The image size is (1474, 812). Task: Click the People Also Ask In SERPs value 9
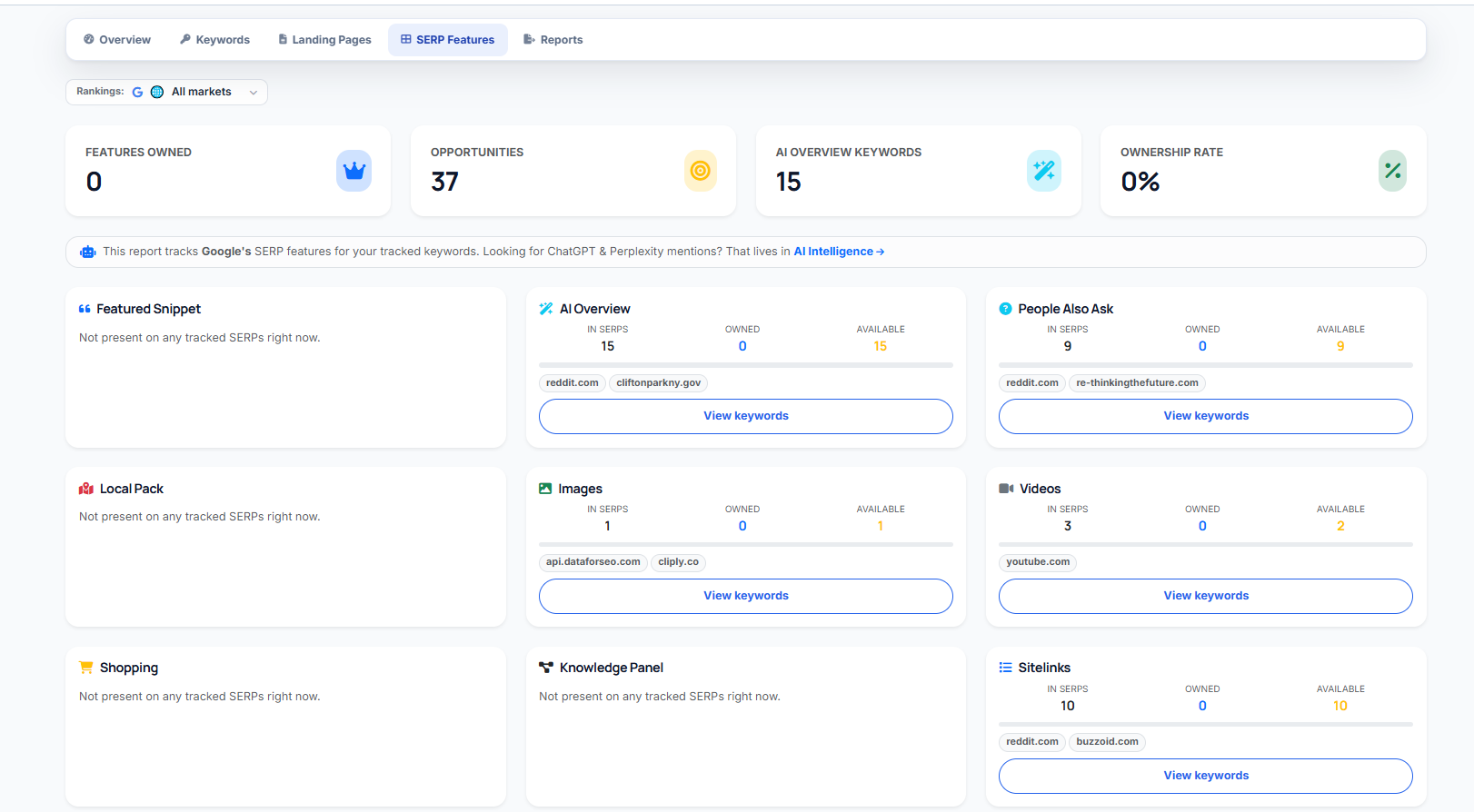[1068, 346]
